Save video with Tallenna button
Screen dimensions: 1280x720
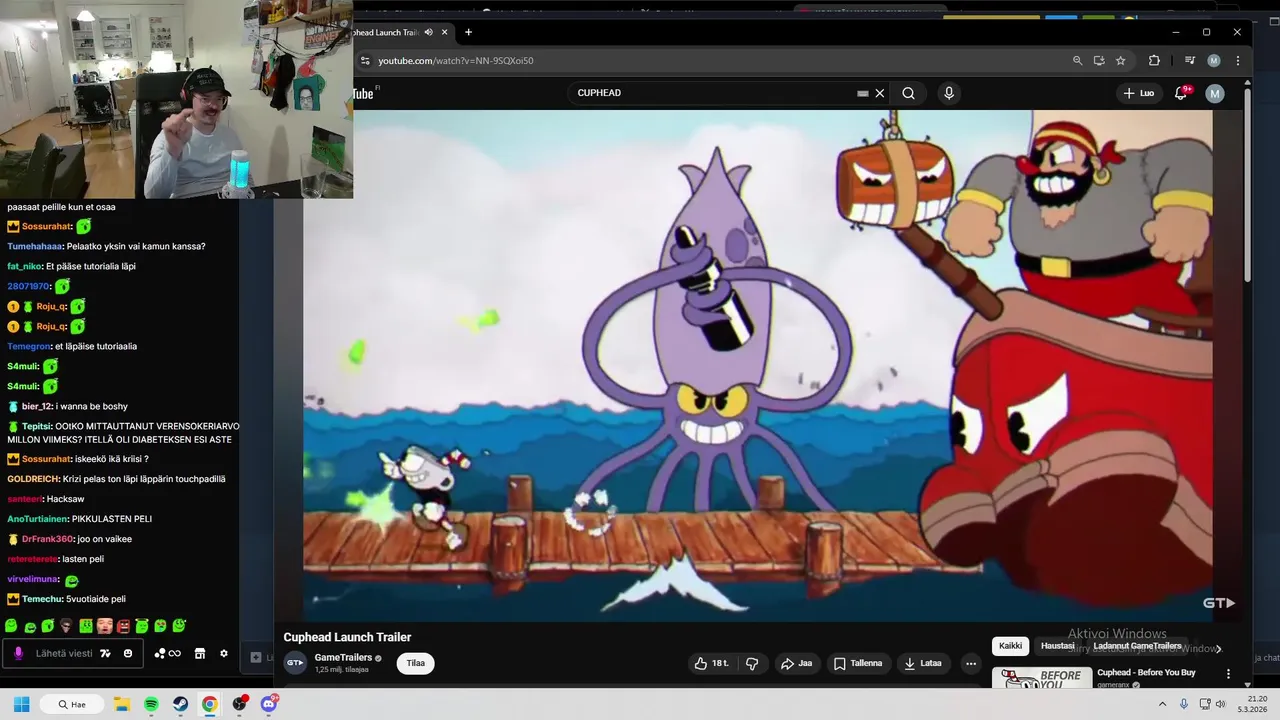(x=858, y=663)
